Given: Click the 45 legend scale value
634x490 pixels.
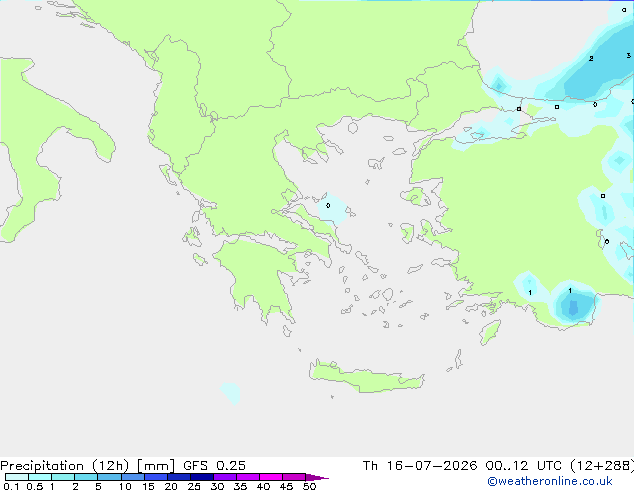Looking at the screenshot, I should 286,486.
